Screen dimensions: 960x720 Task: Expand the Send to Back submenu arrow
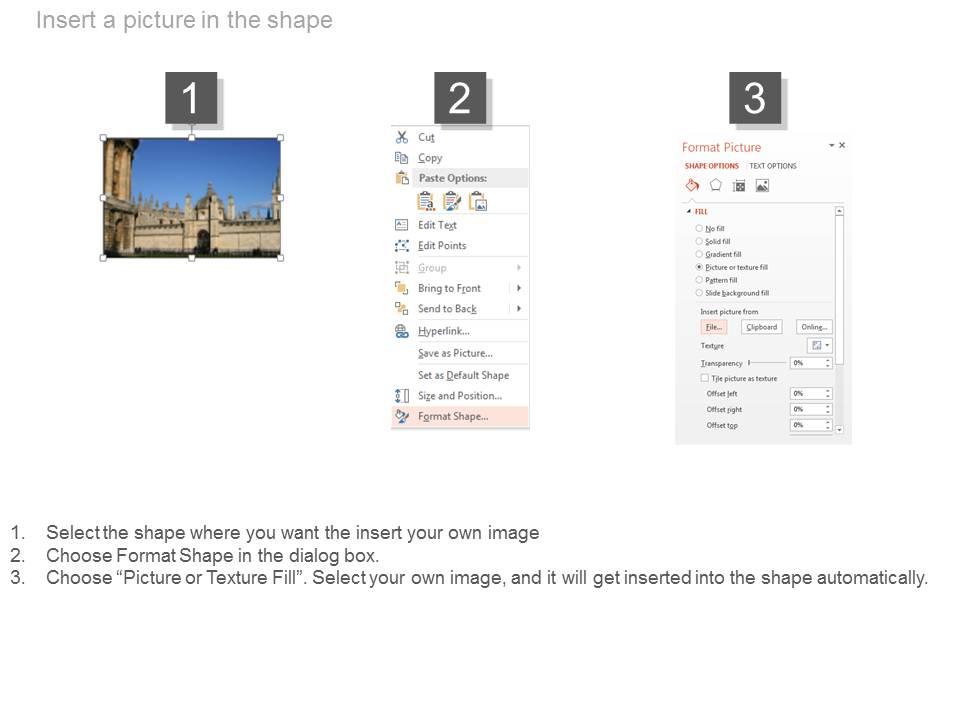(519, 309)
